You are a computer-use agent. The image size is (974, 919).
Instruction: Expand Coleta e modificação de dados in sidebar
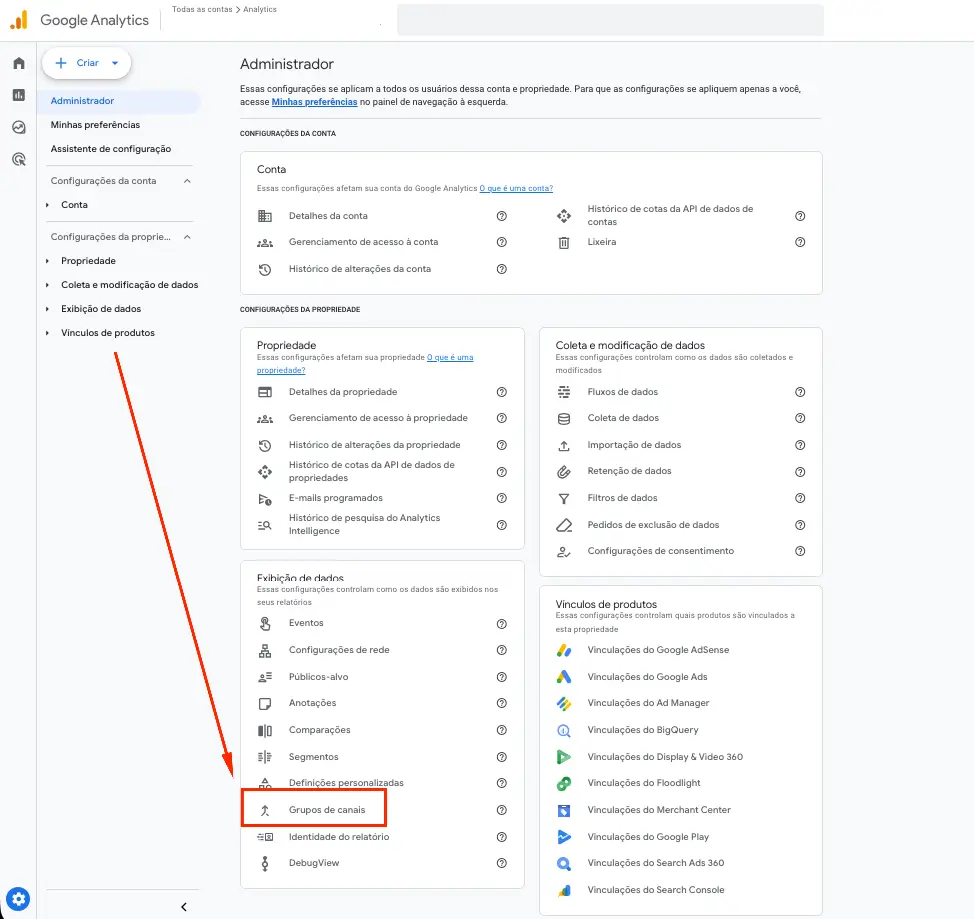point(47,285)
